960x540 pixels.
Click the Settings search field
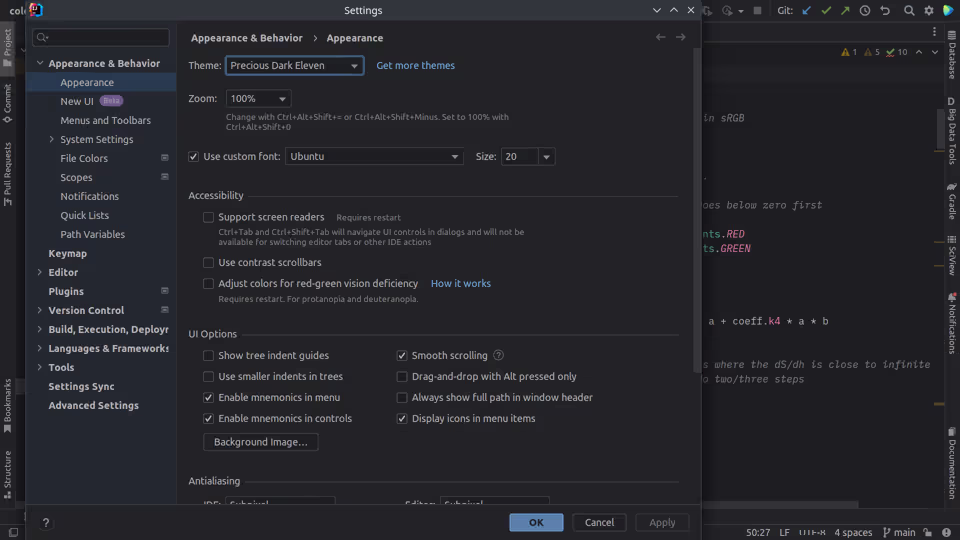tap(101, 37)
